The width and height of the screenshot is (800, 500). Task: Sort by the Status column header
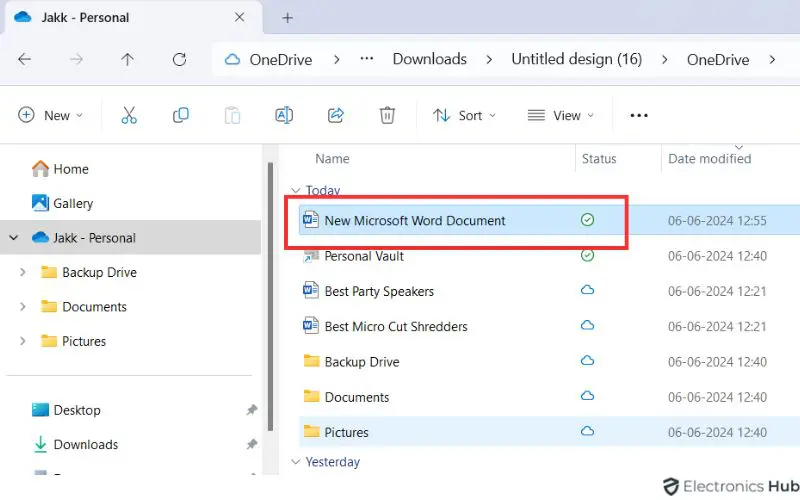click(x=599, y=159)
